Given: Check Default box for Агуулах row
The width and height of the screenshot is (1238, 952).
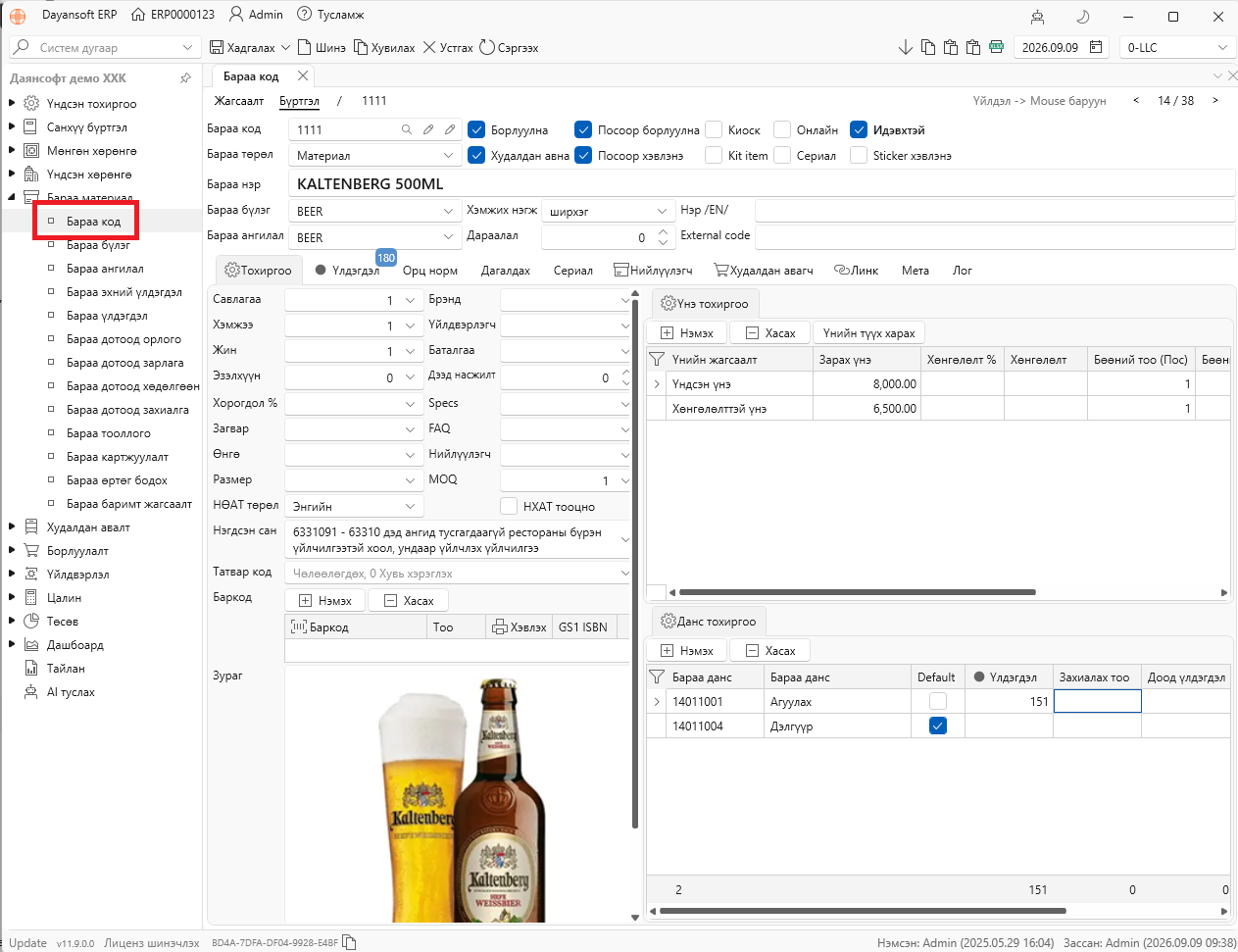Looking at the screenshot, I should tap(938, 701).
